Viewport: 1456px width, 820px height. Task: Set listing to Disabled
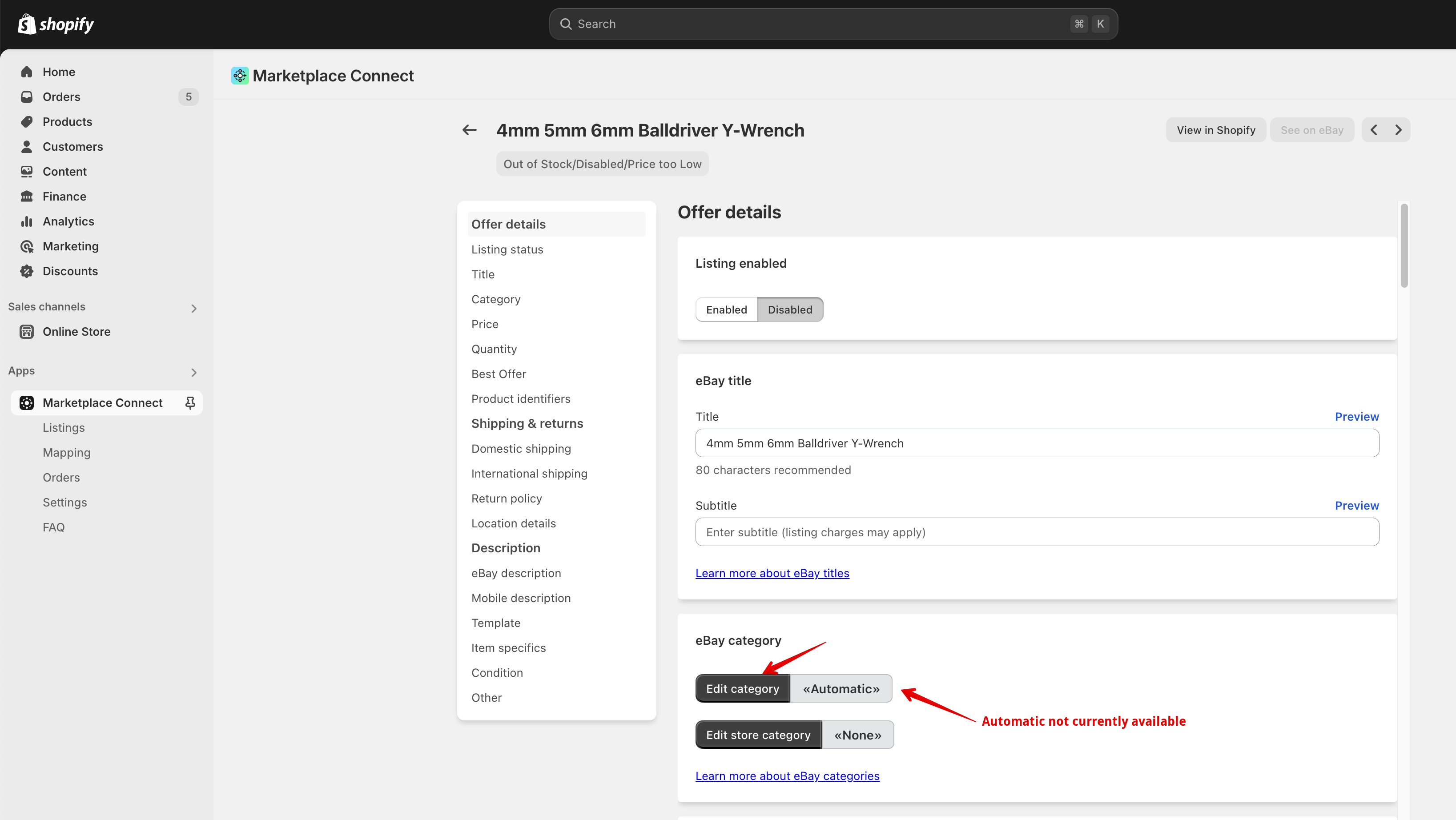pos(790,309)
